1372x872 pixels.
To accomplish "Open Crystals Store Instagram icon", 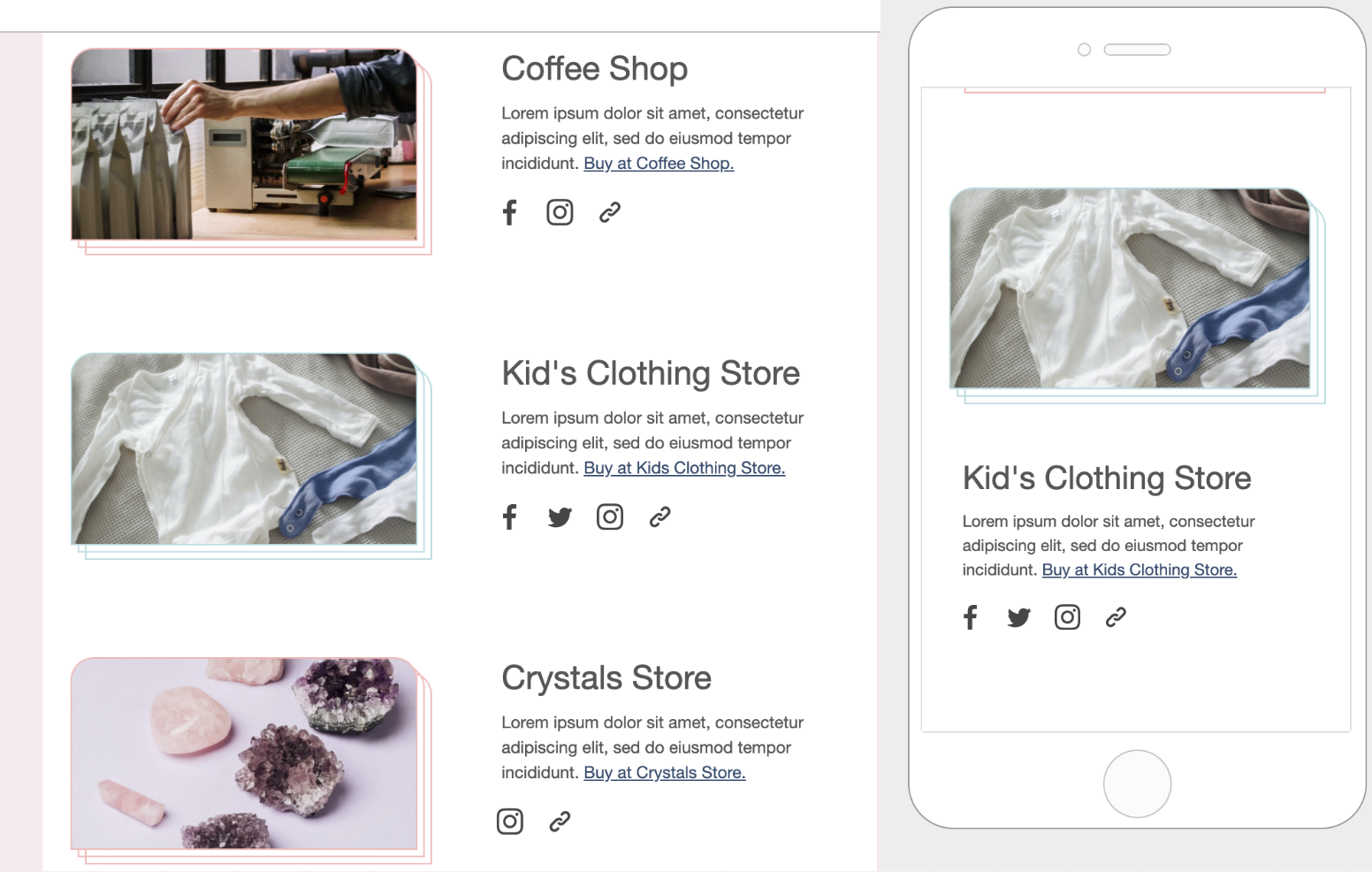I will pyautogui.click(x=510, y=822).
